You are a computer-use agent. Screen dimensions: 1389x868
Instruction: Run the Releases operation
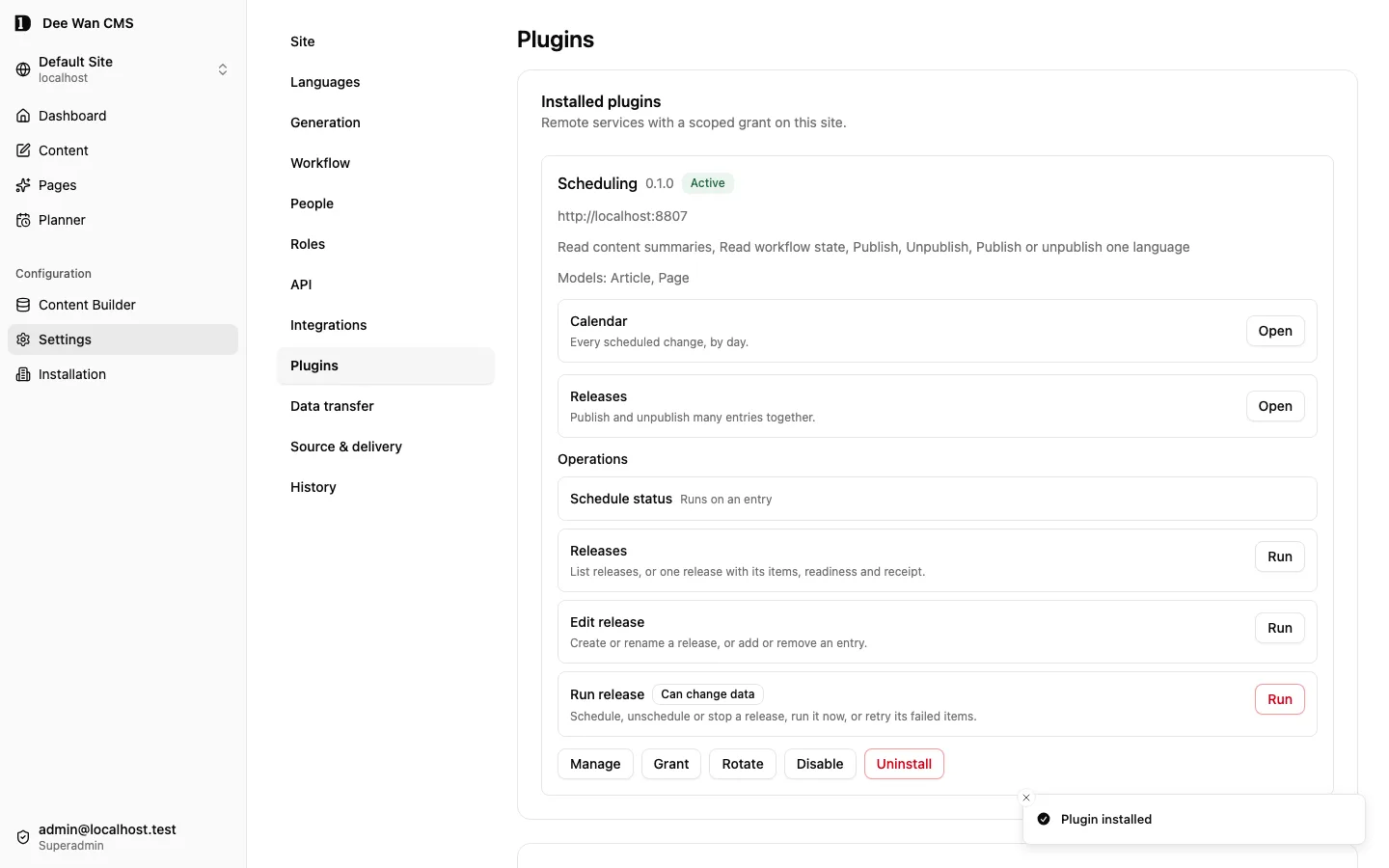[x=1280, y=556]
